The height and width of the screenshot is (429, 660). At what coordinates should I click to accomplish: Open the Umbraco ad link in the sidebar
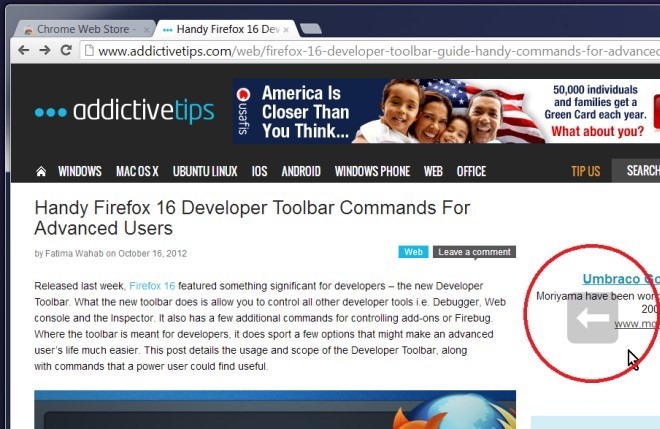621,279
